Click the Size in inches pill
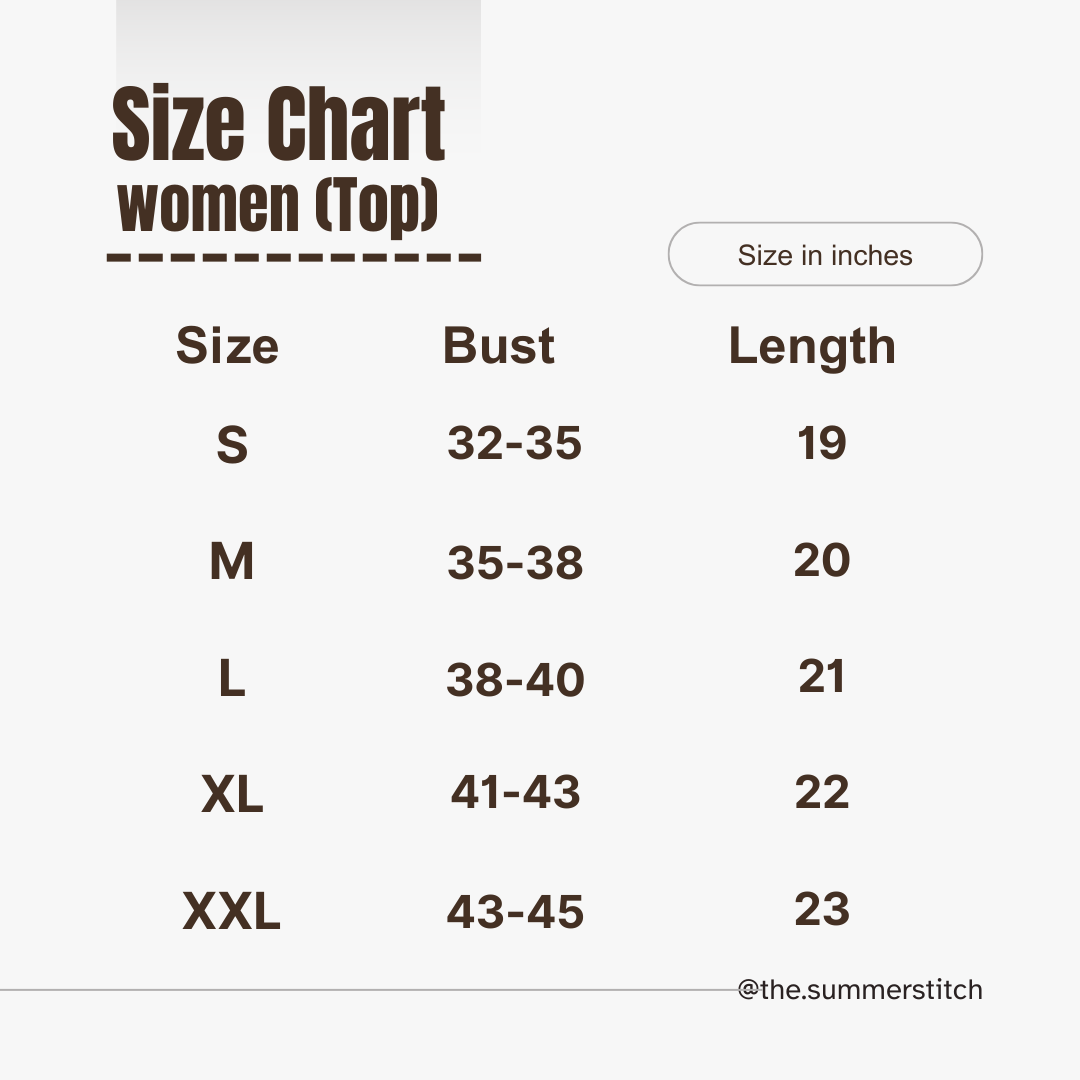The width and height of the screenshot is (1080, 1080). (825, 254)
